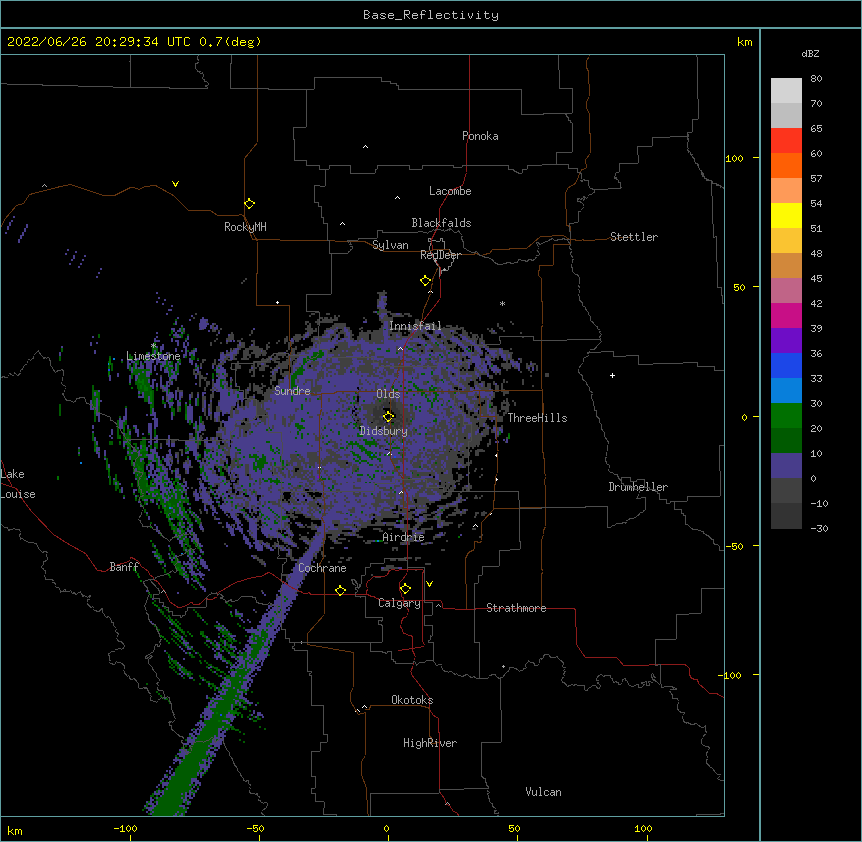Click the yellow marker east of Cochrane
Image resolution: width=862 pixels, height=842 pixels.
[x=340, y=590]
